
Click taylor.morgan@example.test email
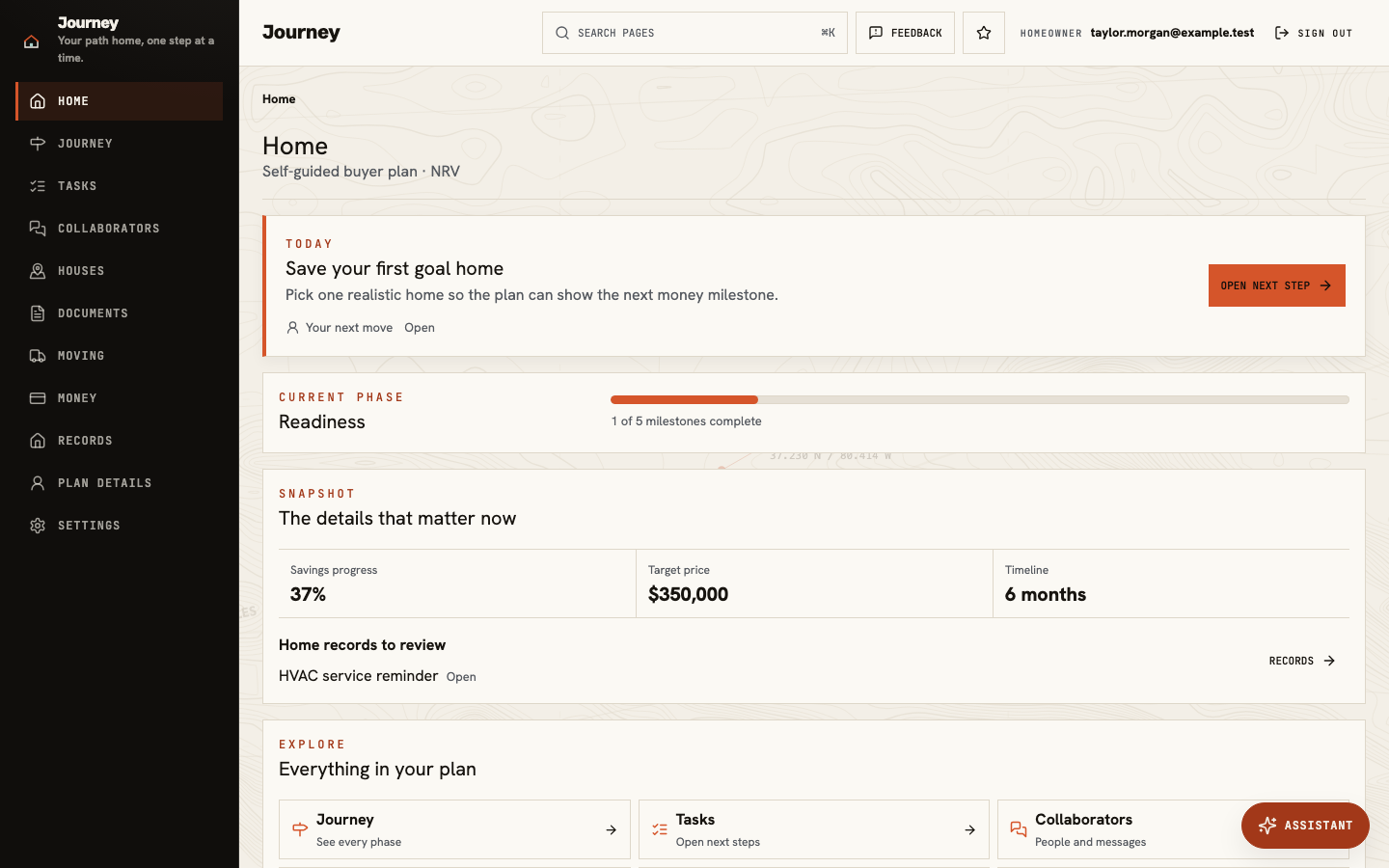coord(1172,33)
